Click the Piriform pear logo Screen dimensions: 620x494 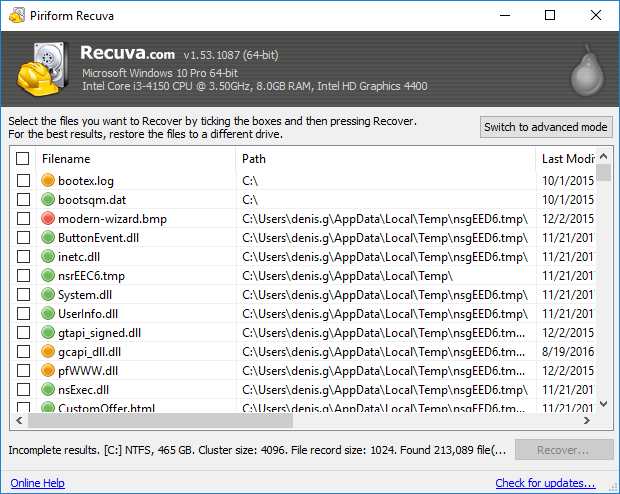click(587, 71)
